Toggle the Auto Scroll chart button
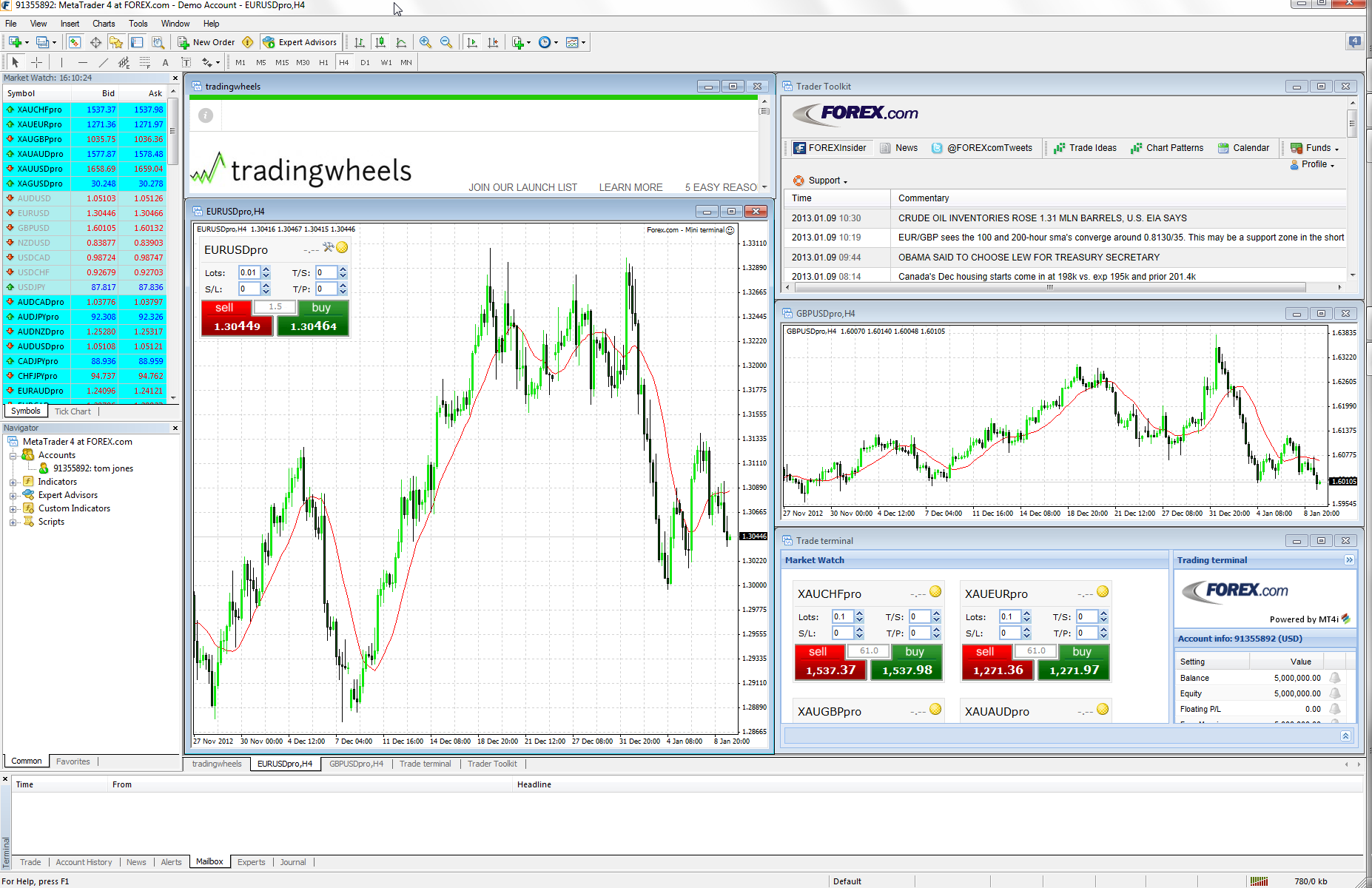 [471, 42]
